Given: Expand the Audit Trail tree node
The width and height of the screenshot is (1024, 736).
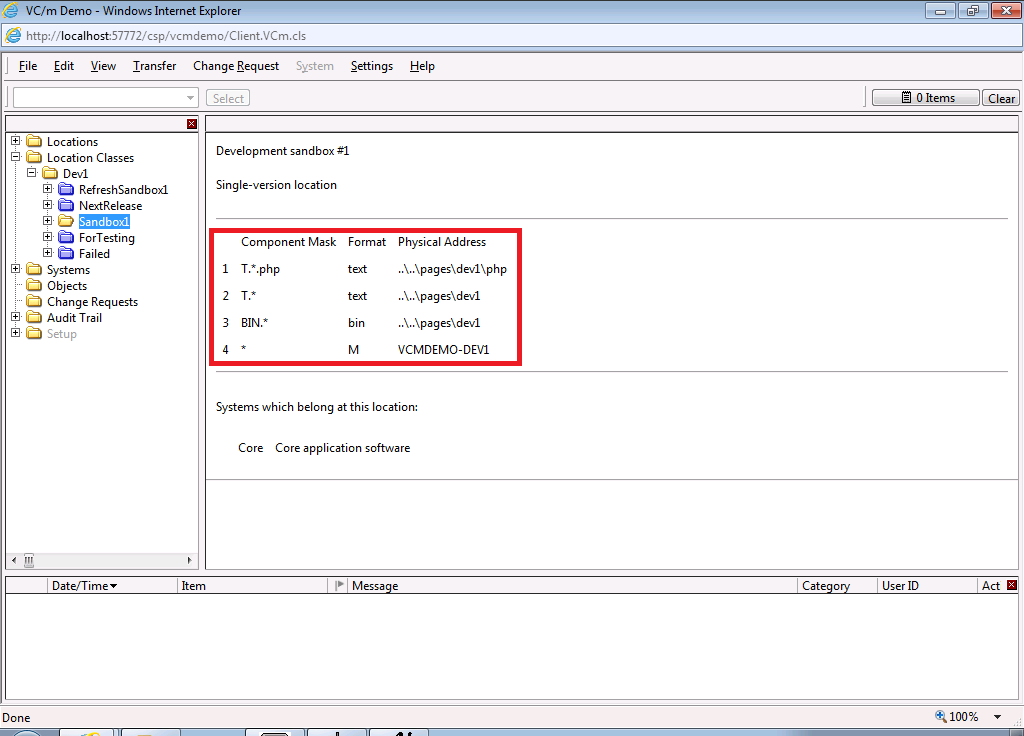Looking at the screenshot, I should click(16, 317).
